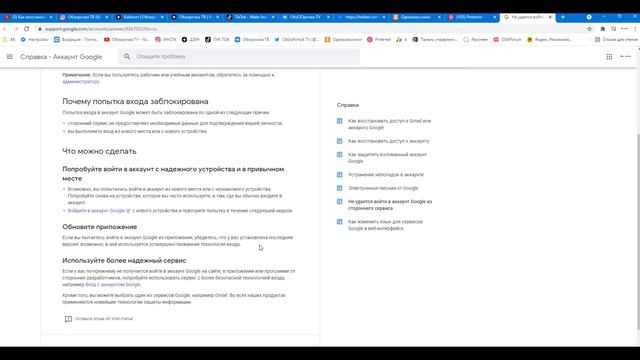The image size is (640, 360).
Task: Switch to the 'Как восстано...' YouTube tab
Action: point(28,17)
